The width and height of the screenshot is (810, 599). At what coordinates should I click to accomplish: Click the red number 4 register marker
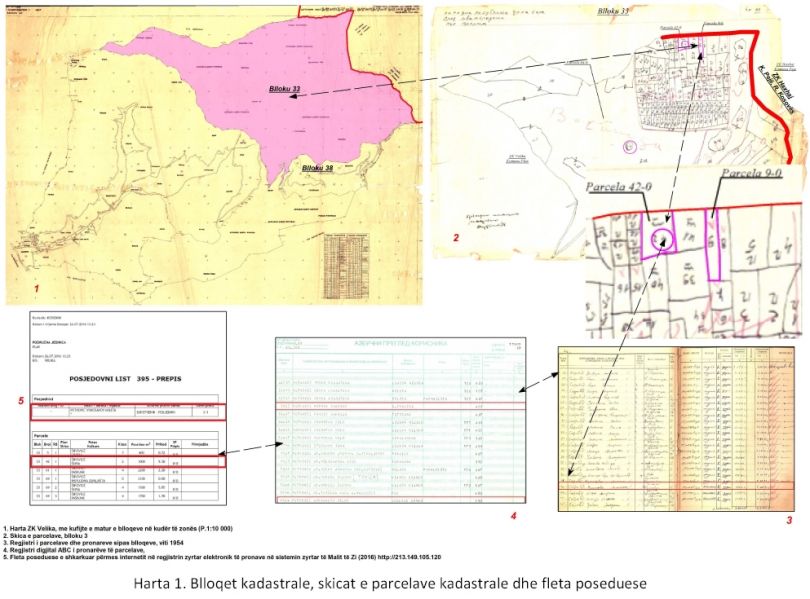click(x=512, y=516)
